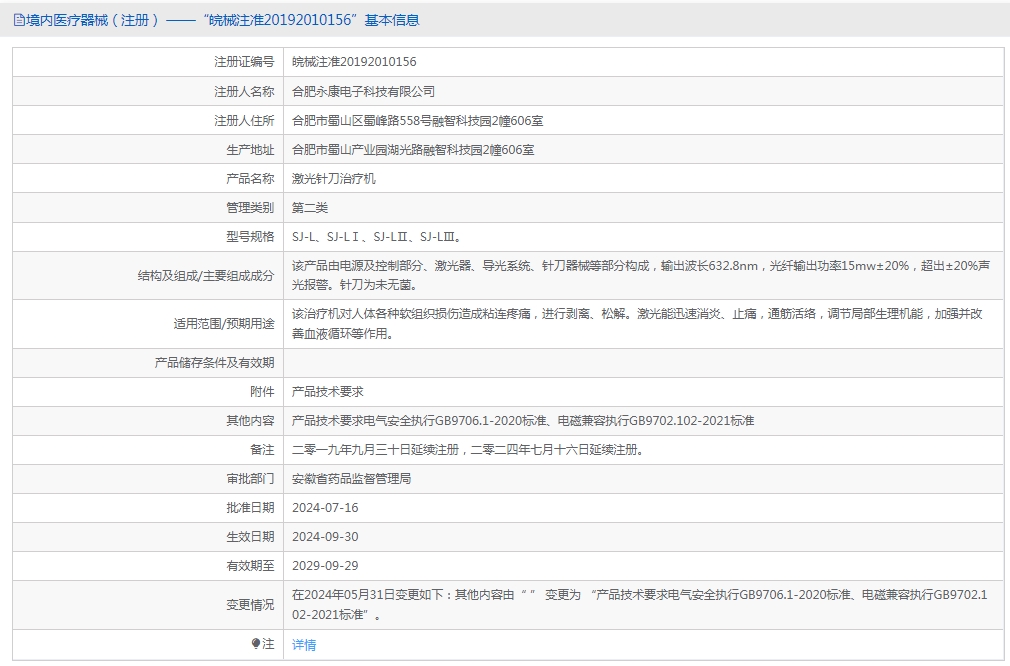Click the 其他内容 row standard text
The image size is (1010, 666).
523,421
